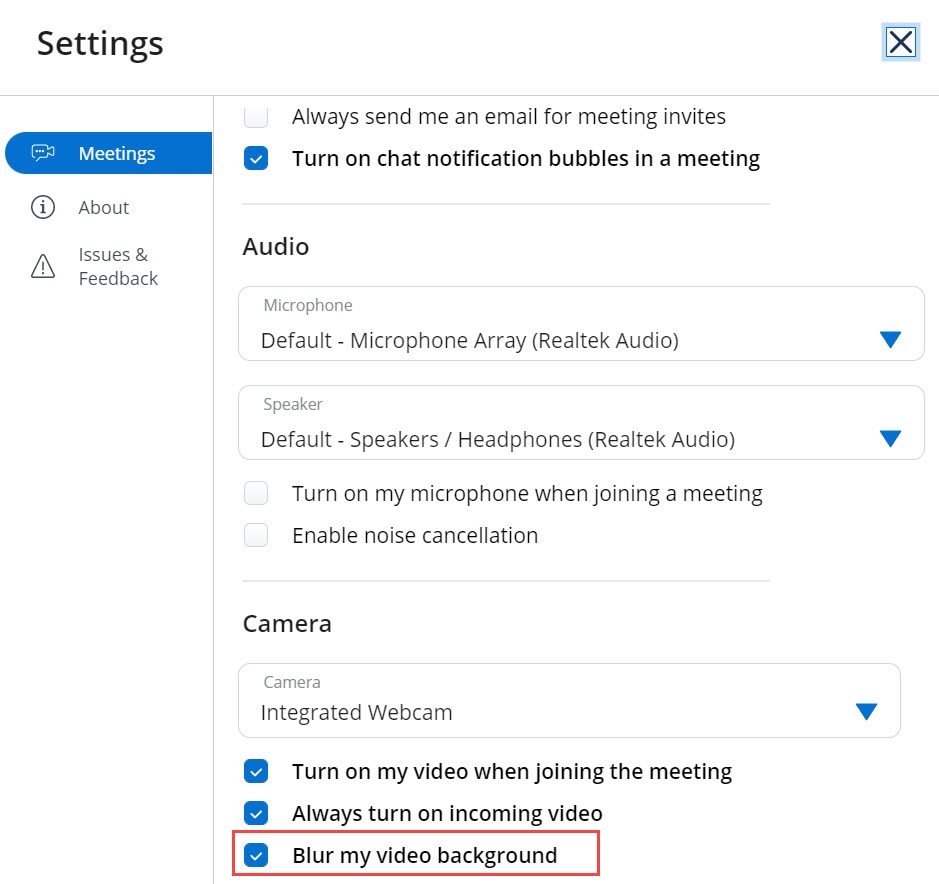The height and width of the screenshot is (884, 939).
Task: Disable chat notification bubbles in a meeting
Action: click(x=257, y=159)
